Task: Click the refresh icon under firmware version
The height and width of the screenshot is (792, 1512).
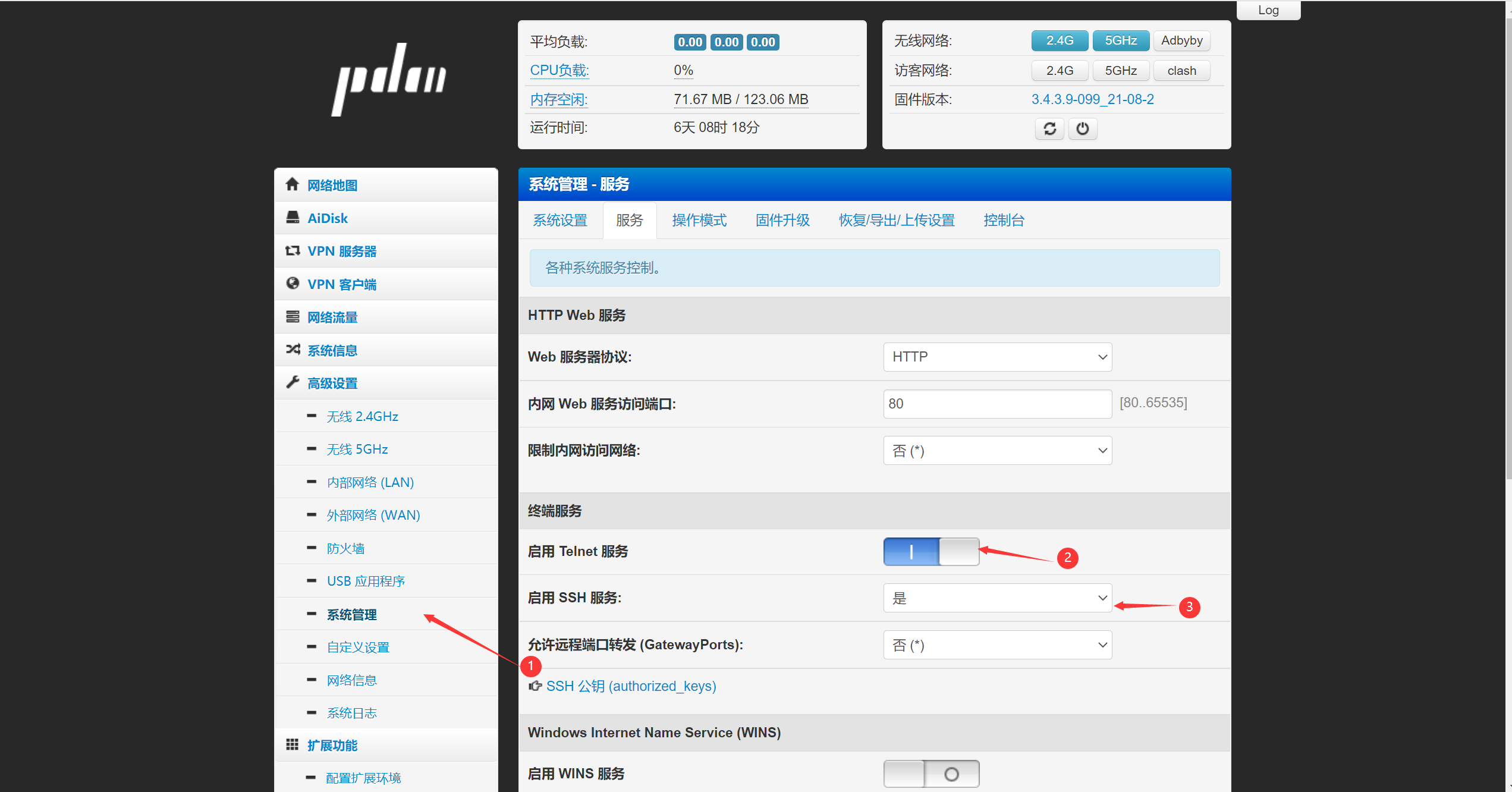Action: [x=1049, y=128]
